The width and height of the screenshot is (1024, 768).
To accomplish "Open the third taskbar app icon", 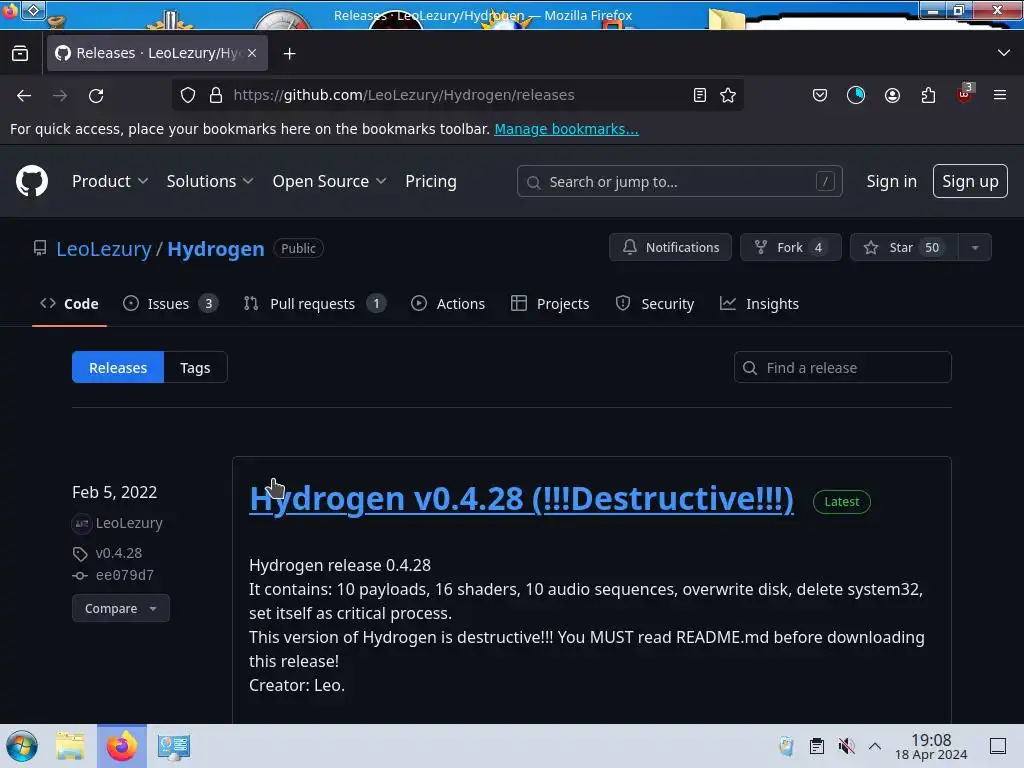I will (173, 746).
